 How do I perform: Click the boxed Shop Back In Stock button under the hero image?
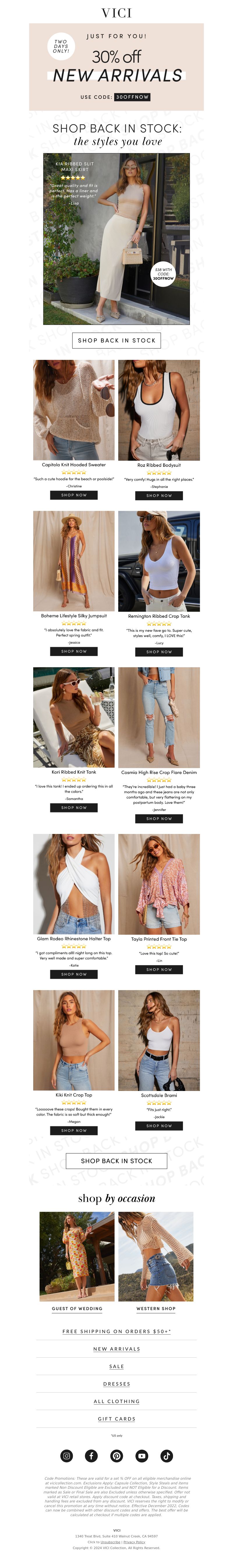click(116, 340)
